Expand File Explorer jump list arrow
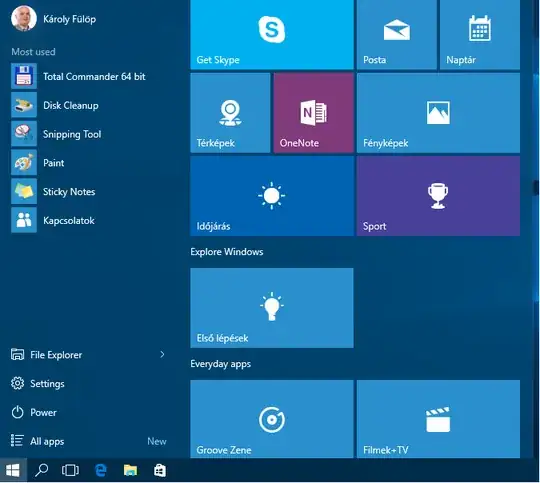This screenshot has height=483, width=540. tap(163, 354)
